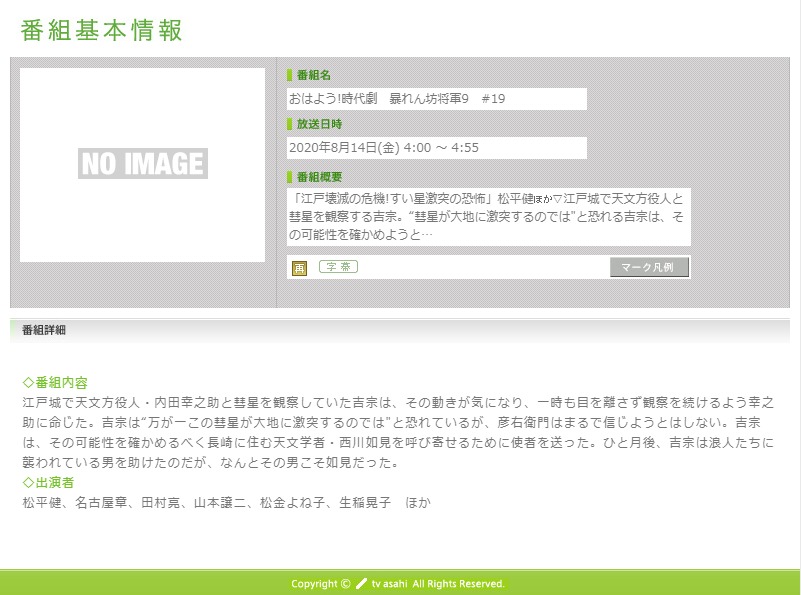Click the NO IMAGE placeholder thumbnail
The image size is (801, 595).
click(x=142, y=165)
